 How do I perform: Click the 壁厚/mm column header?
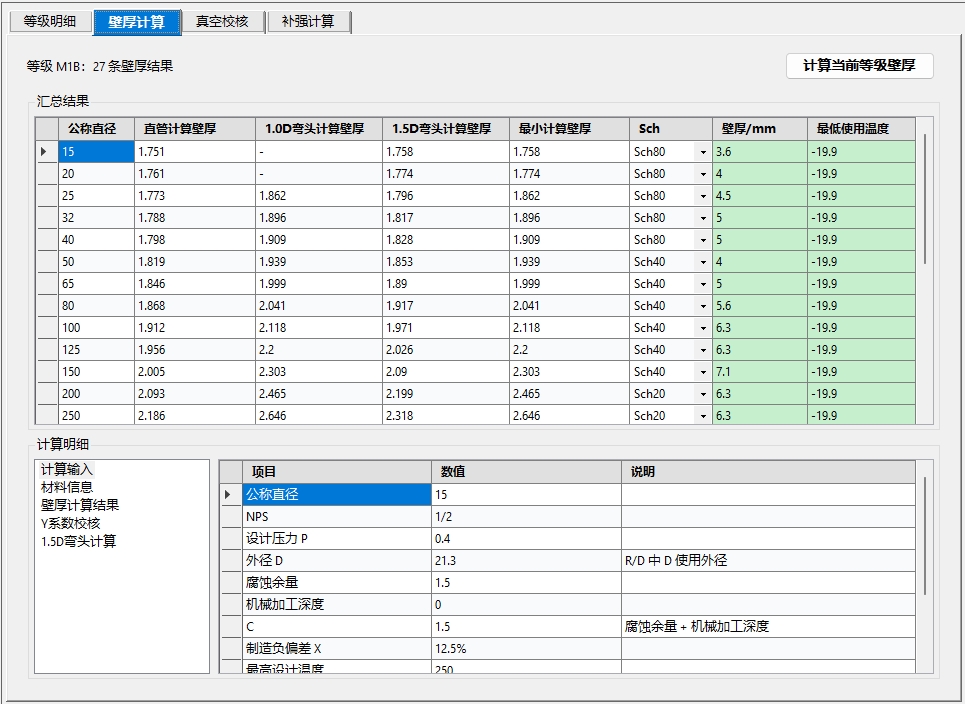760,129
